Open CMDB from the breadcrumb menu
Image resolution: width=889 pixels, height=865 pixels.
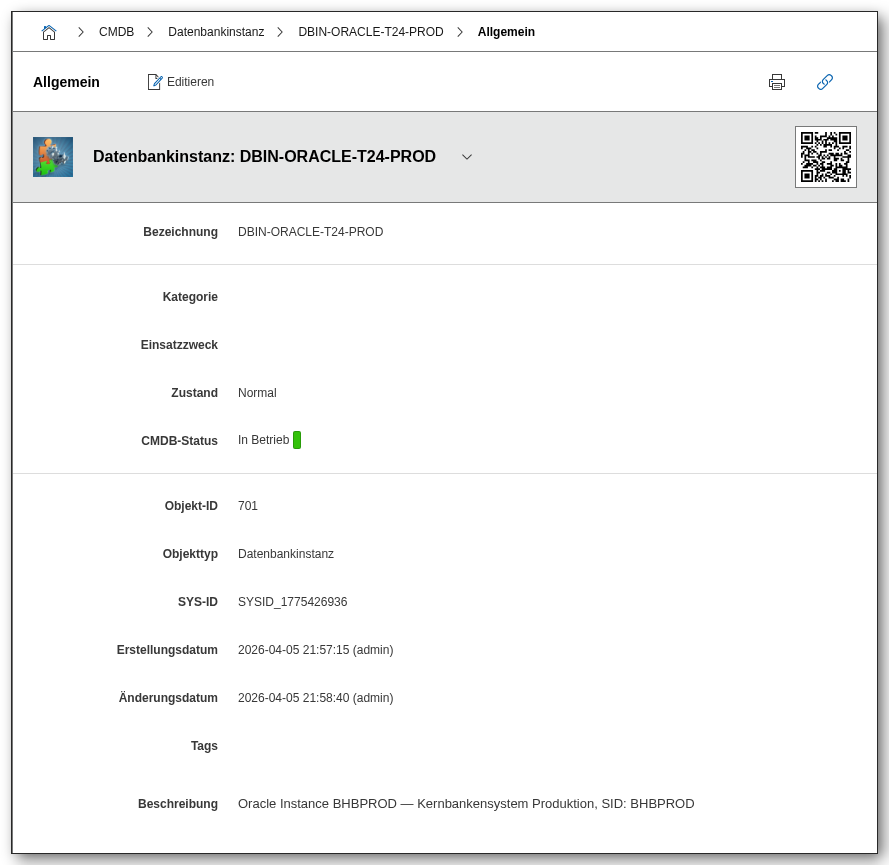coord(116,31)
